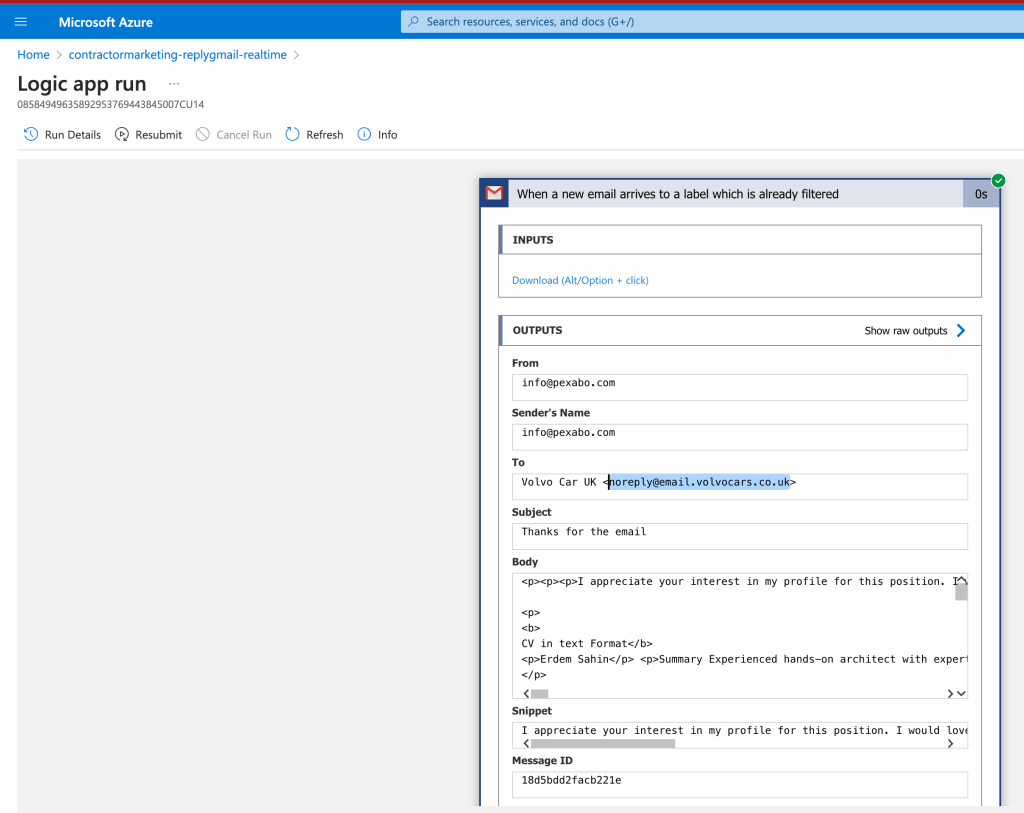Open the Azure portal hamburger menu
This screenshot has width=1024, height=813.
coord(21,22)
